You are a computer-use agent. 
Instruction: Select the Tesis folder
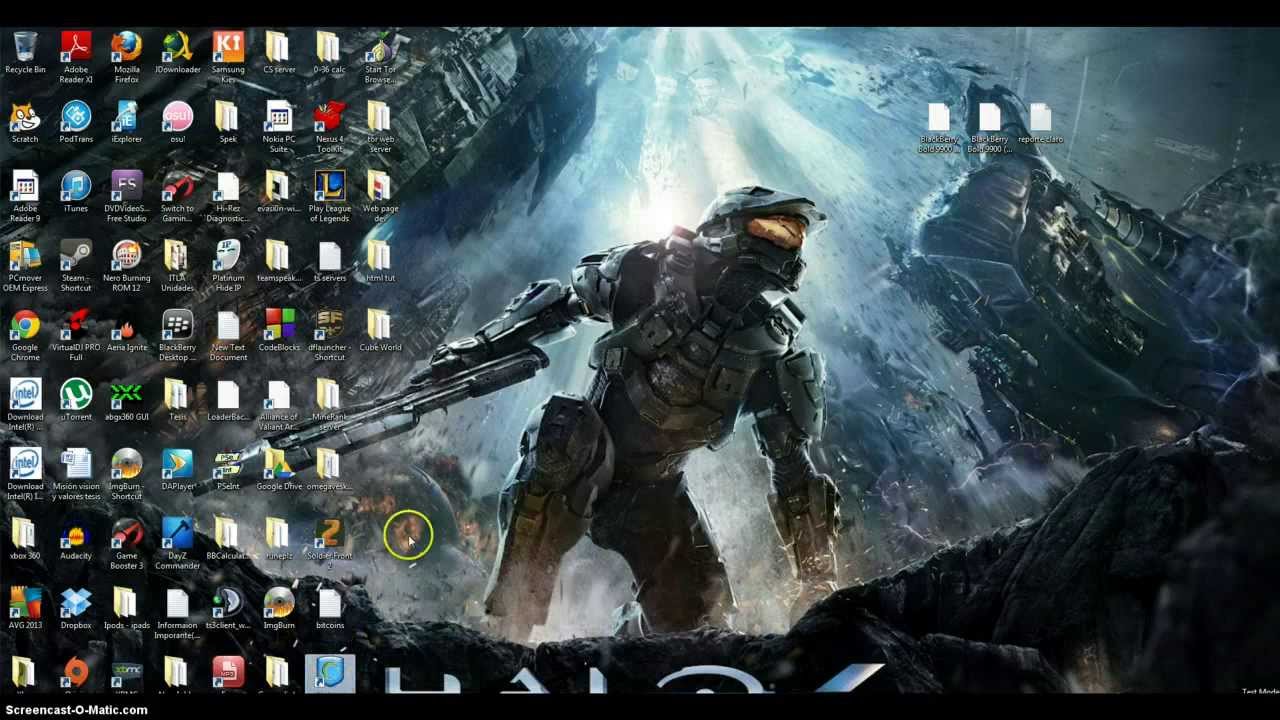178,401
